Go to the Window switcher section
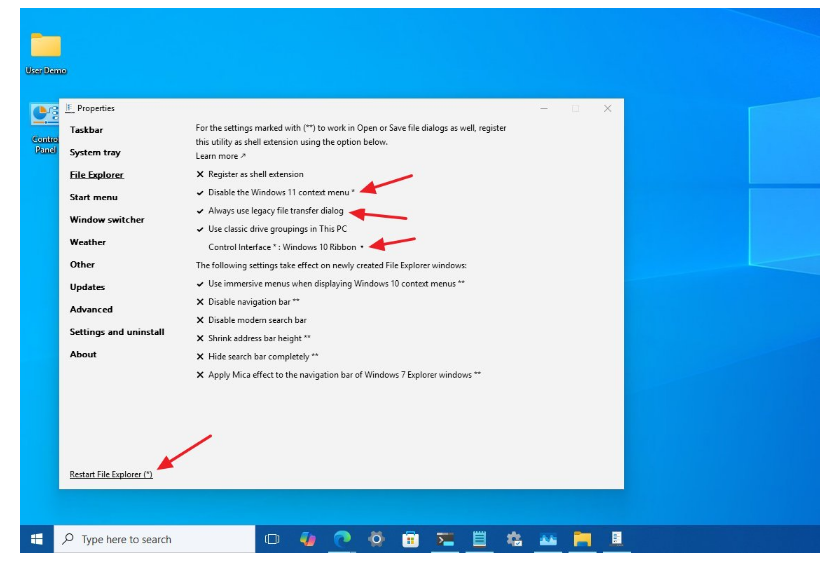 107,220
